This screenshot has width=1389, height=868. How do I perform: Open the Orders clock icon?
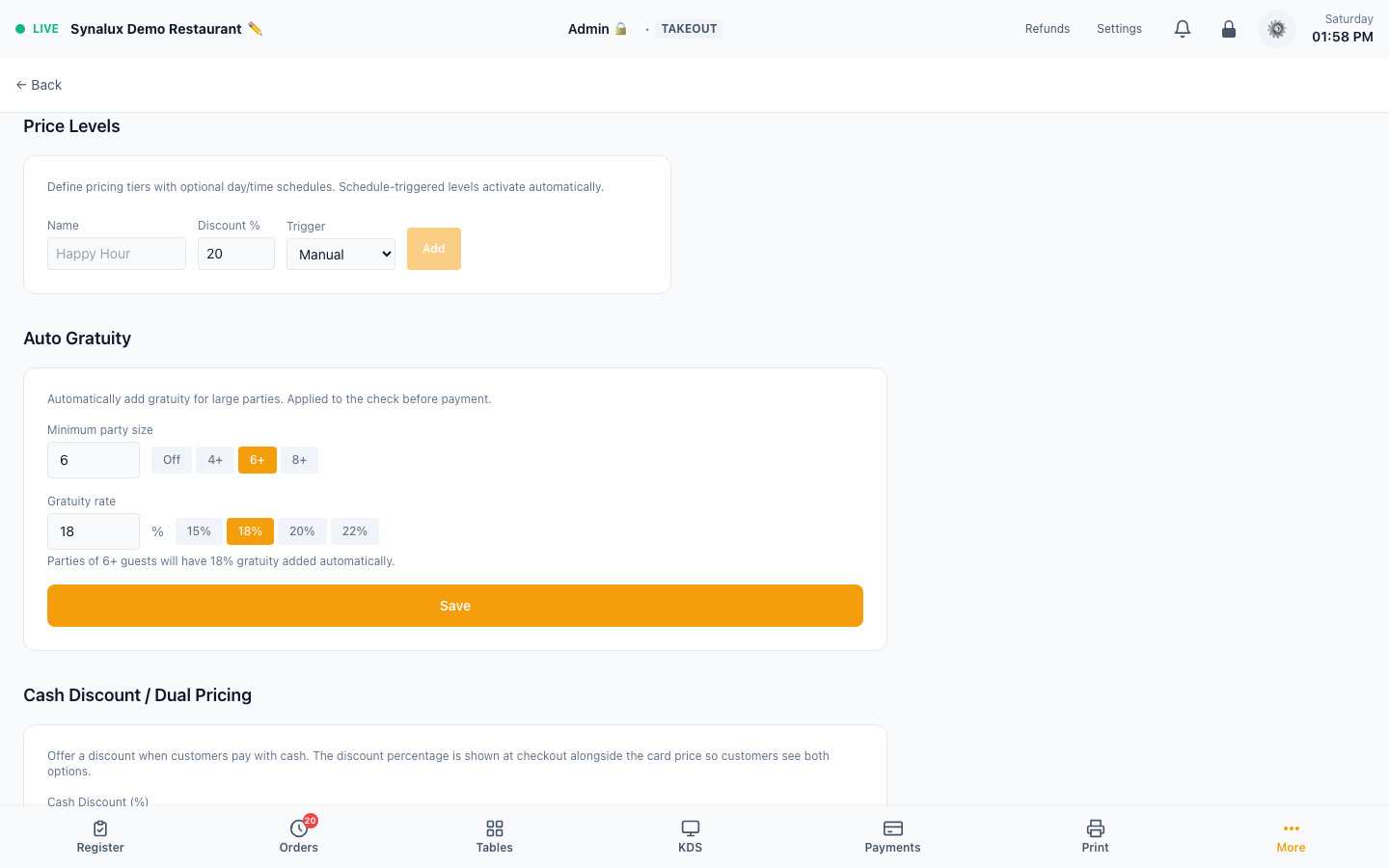click(299, 828)
